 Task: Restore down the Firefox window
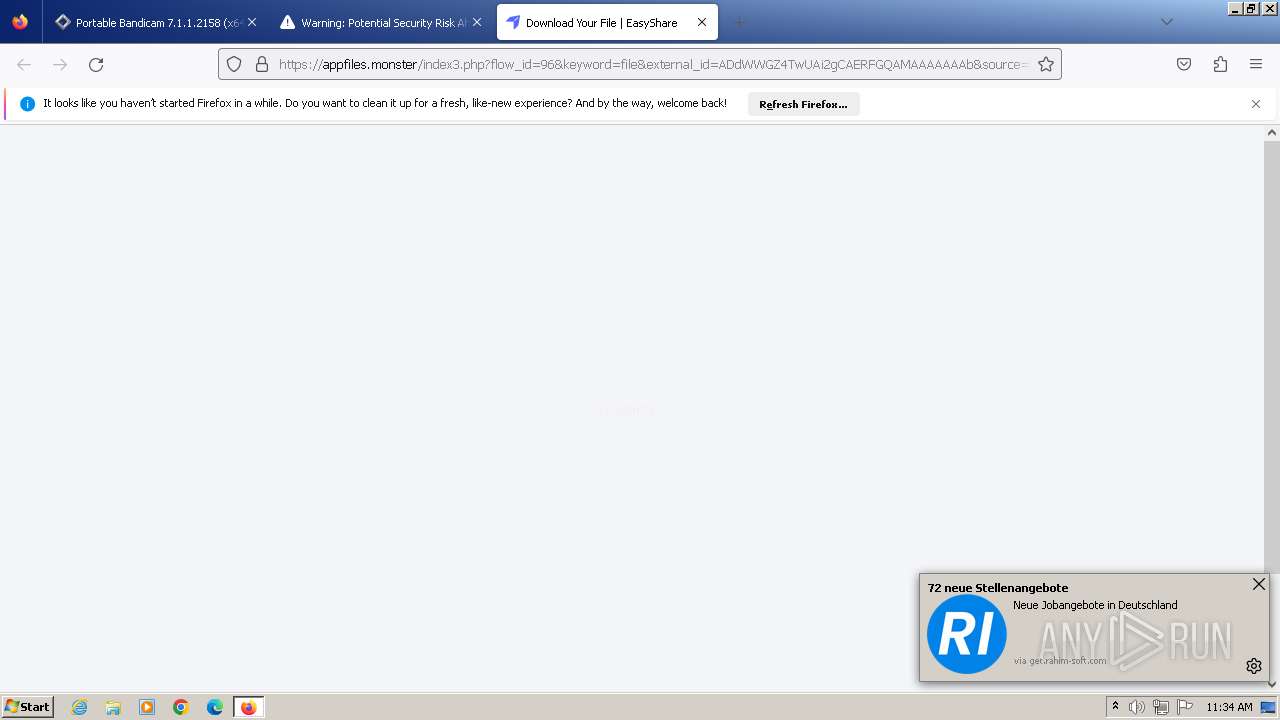click(x=1251, y=8)
